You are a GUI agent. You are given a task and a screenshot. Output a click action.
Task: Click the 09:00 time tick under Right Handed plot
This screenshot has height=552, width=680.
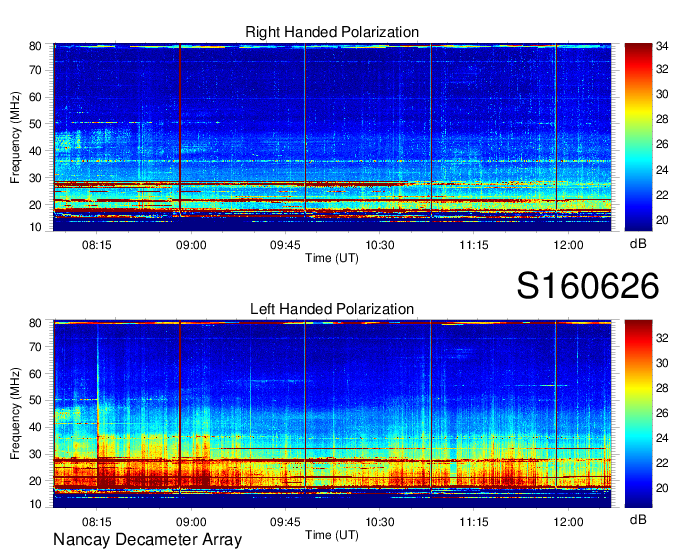[191, 245]
